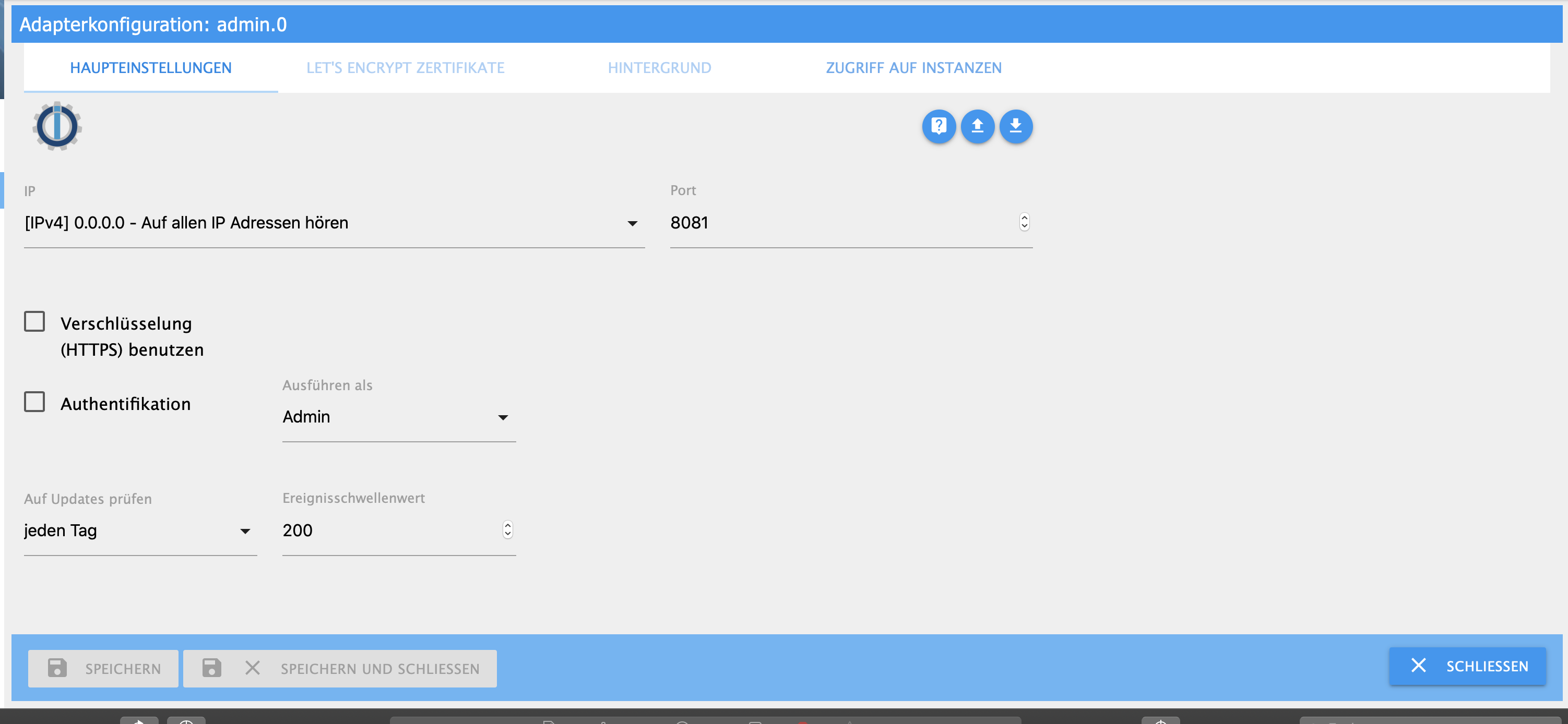This screenshot has height=724, width=1568.
Task: Switch to the Hintergrund tab
Action: pos(660,67)
